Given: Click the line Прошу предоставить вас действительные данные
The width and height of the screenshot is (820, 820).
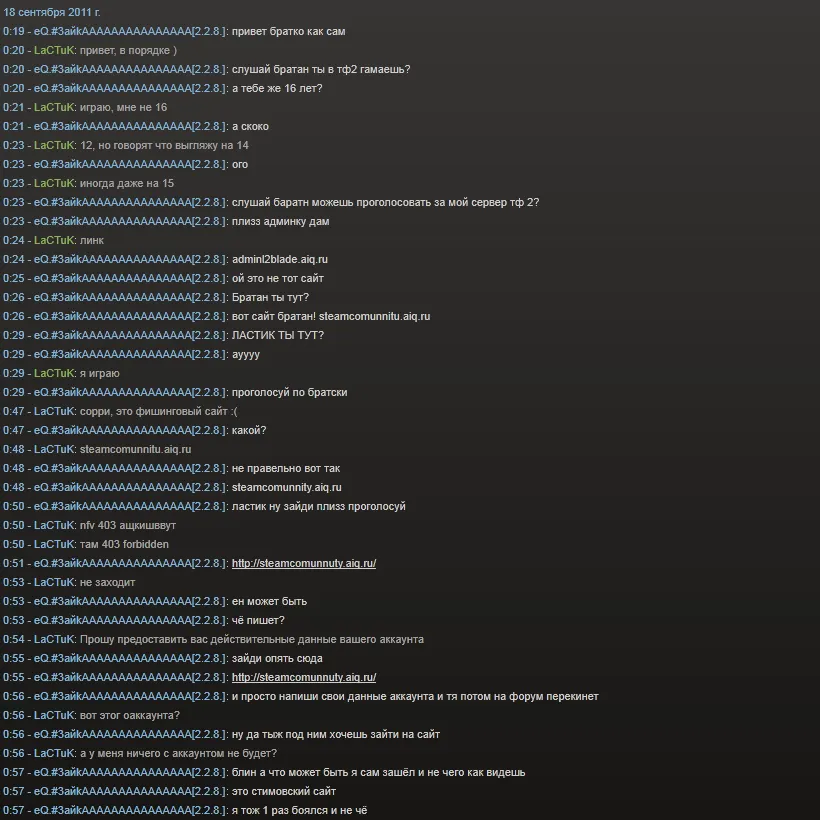Looking at the screenshot, I should pos(252,640).
